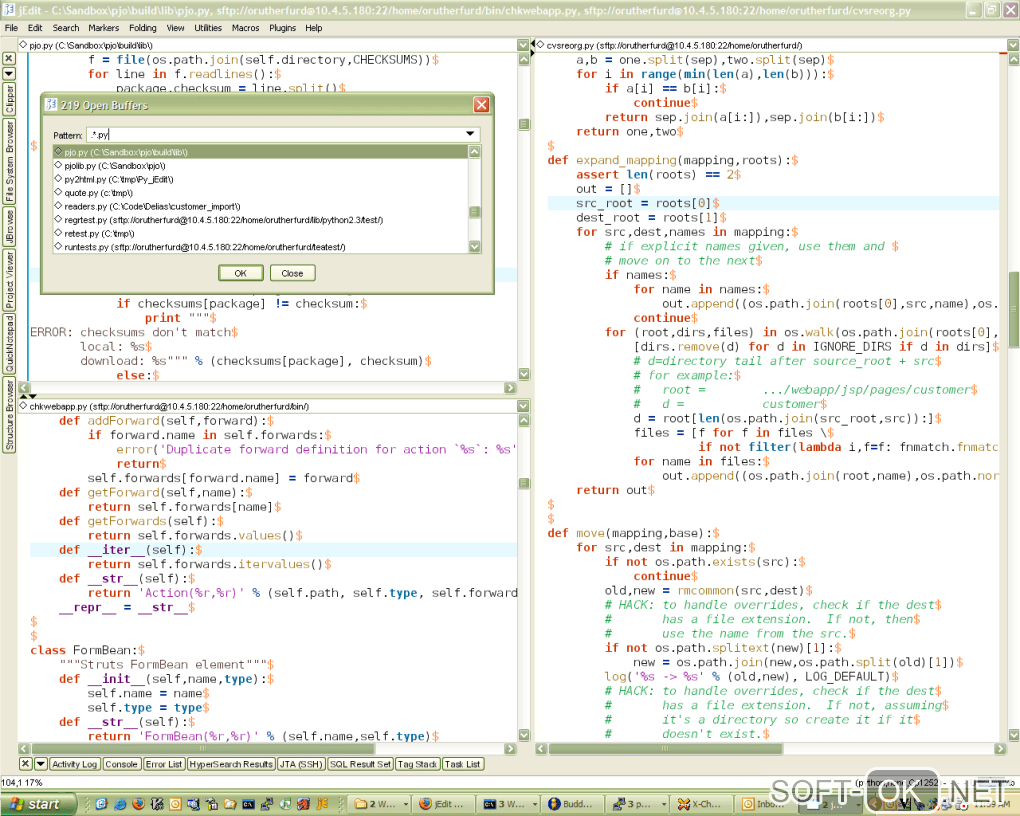Open the Plugins menu
This screenshot has width=1020, height=816.
[x=282, y=28]
